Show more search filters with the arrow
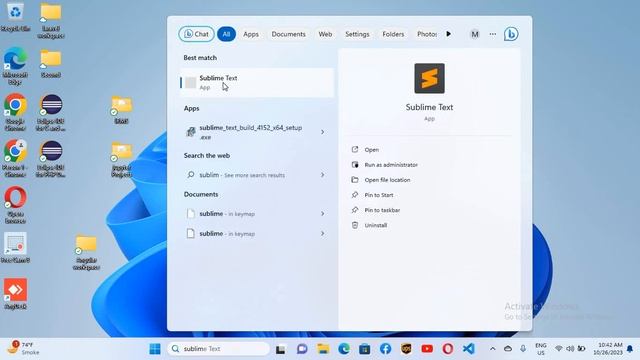The width and height of the screenshot is (640, 360). [x=448, y=34]
